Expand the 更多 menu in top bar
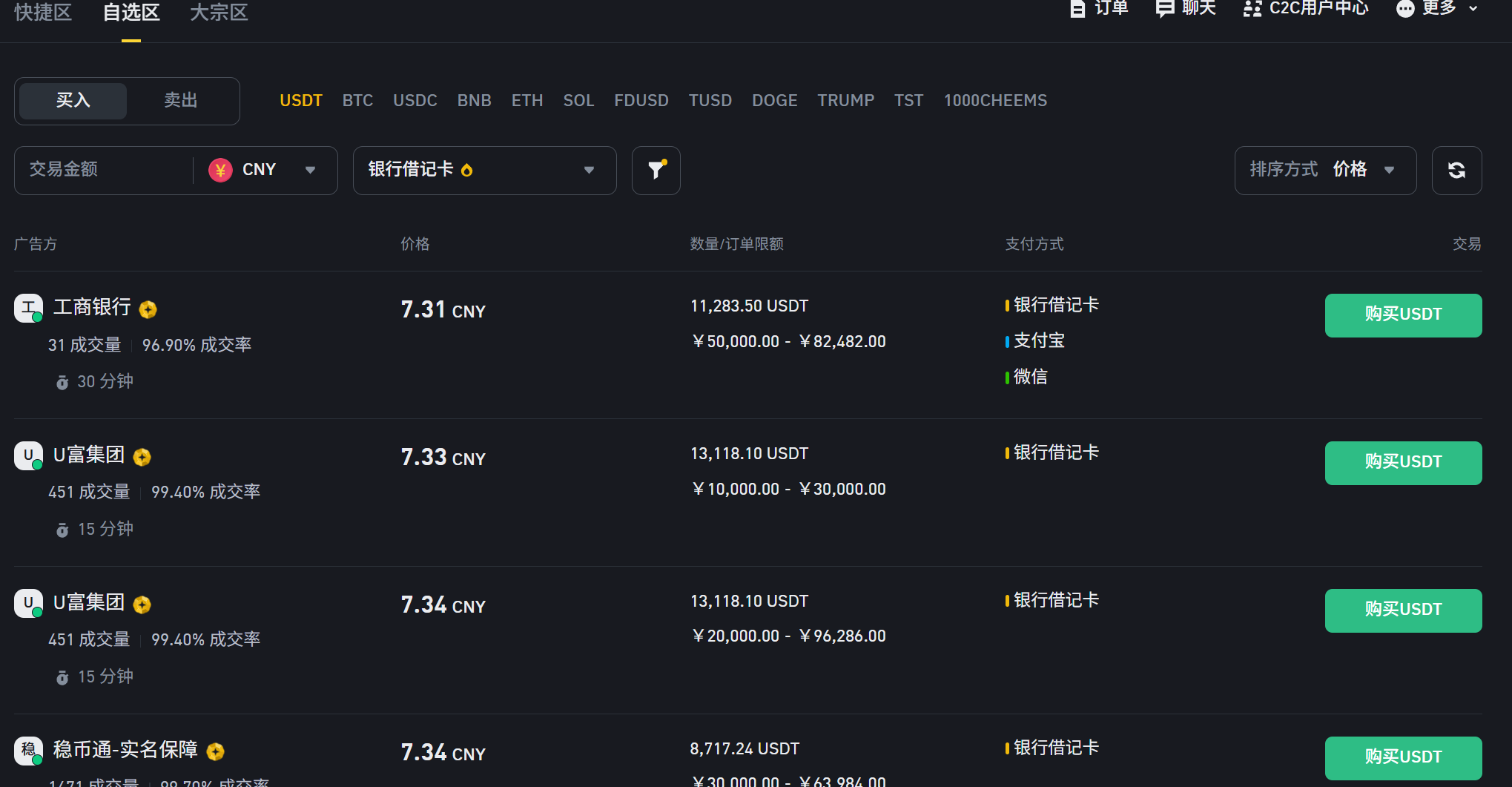 (1438, 8)
